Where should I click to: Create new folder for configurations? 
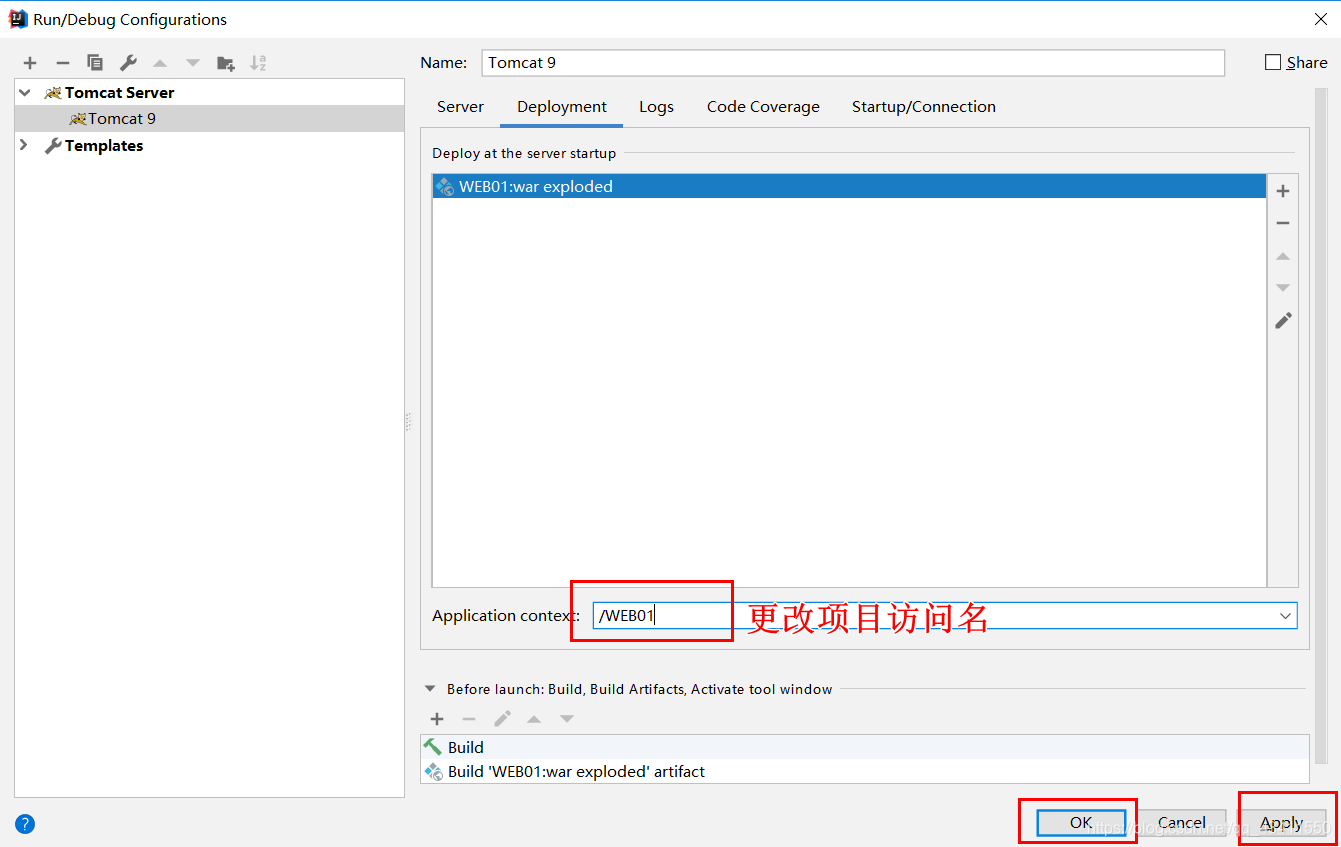tap(226, 63)
